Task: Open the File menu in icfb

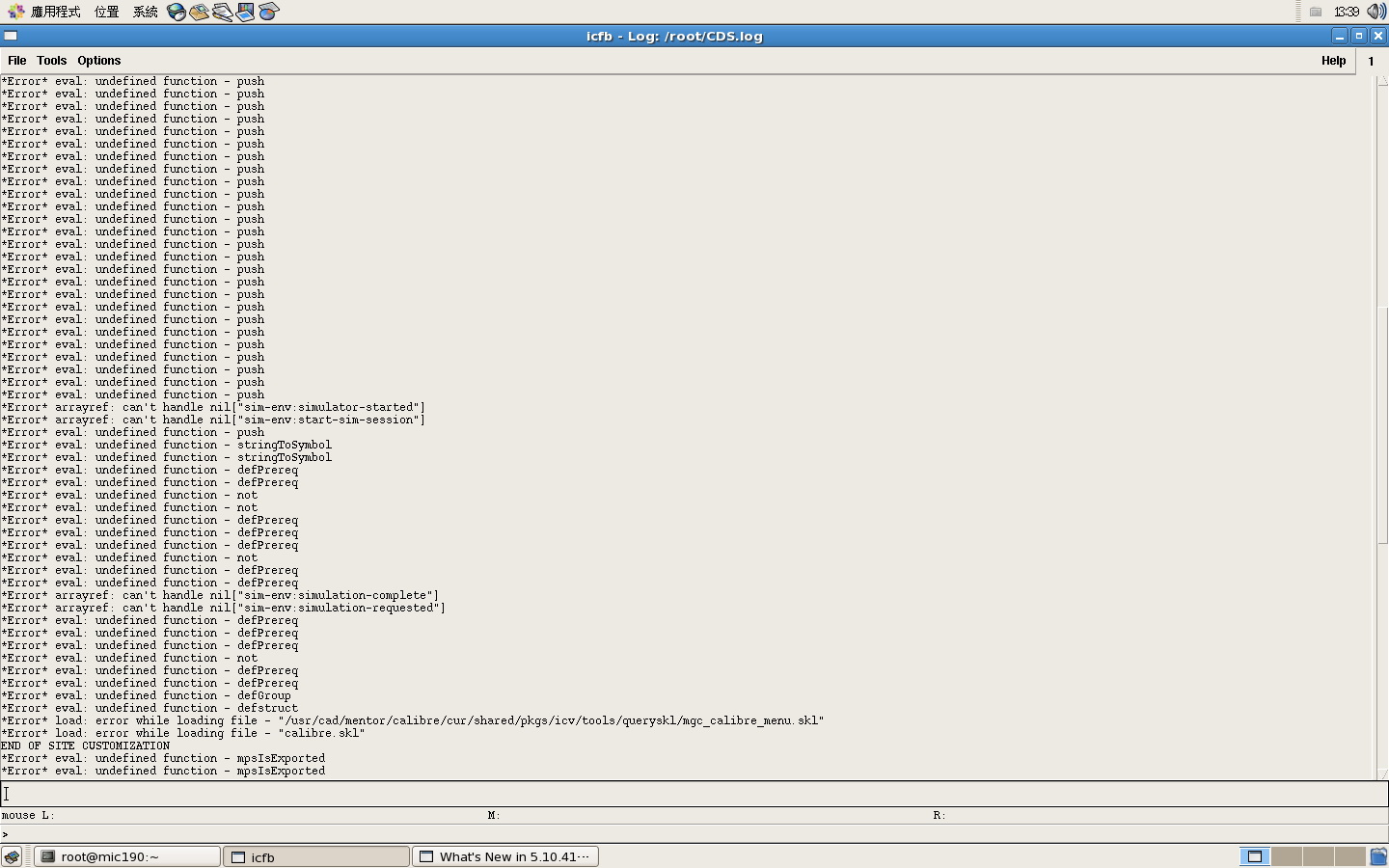Action: 16,61
